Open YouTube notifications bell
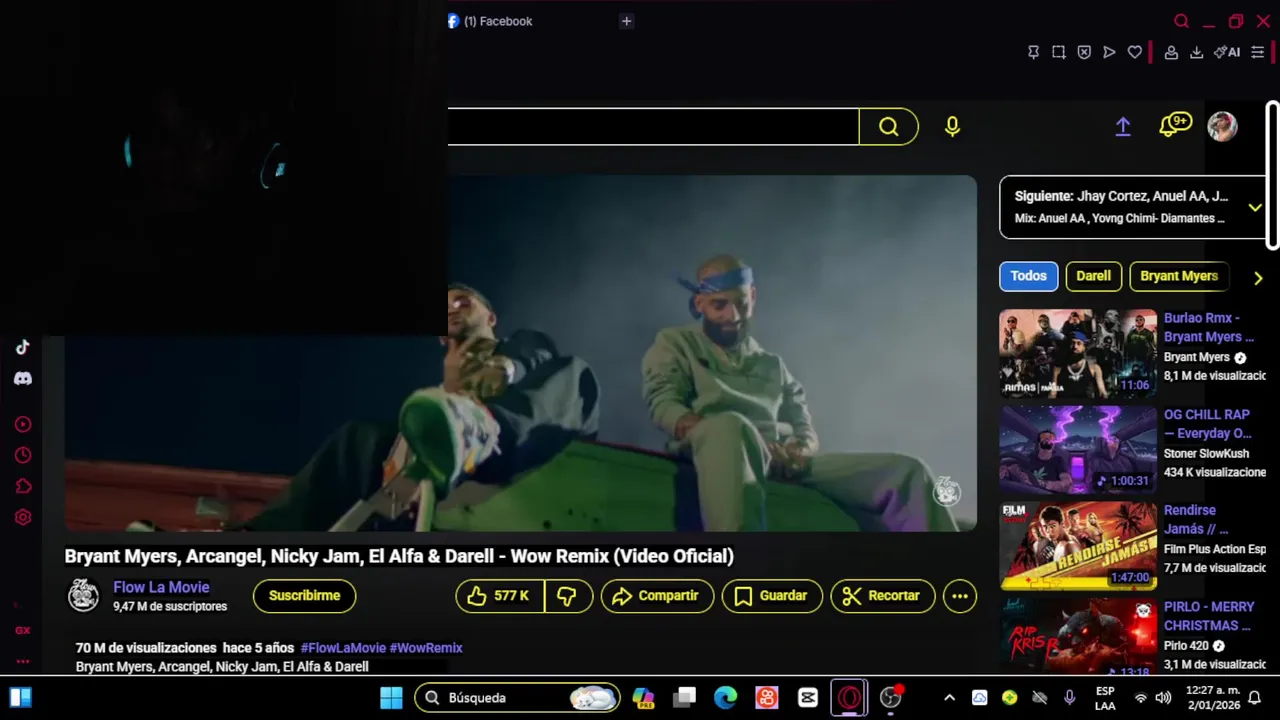The width and height of the screenshot is (1280, 720). (x=1174, y=125)
